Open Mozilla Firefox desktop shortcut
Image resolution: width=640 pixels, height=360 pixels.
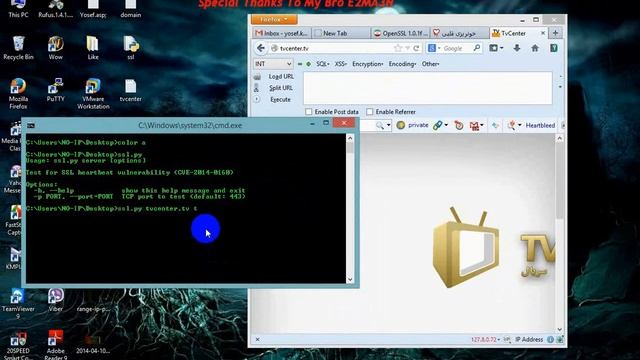(x=18, y=94)
